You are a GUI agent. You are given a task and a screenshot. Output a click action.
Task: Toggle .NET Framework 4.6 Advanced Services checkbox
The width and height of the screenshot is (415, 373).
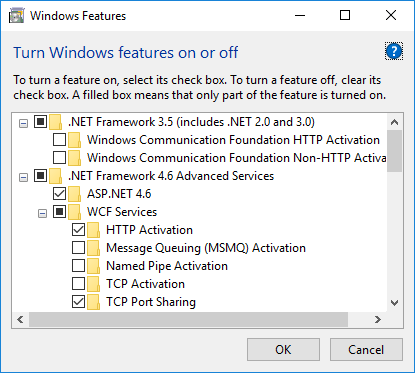click(40, 175)
